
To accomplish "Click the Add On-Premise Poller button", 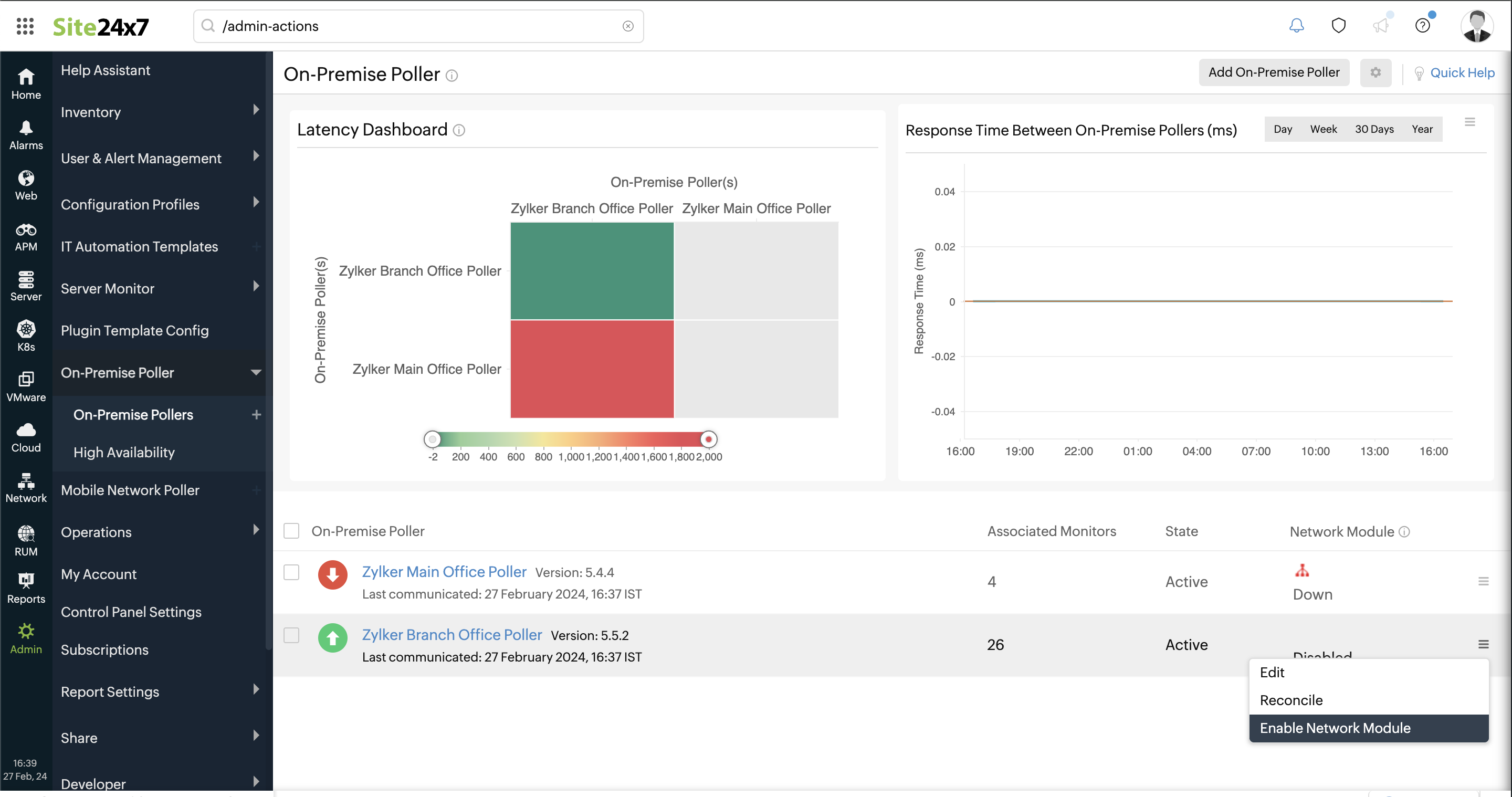I will point(1273,73).
